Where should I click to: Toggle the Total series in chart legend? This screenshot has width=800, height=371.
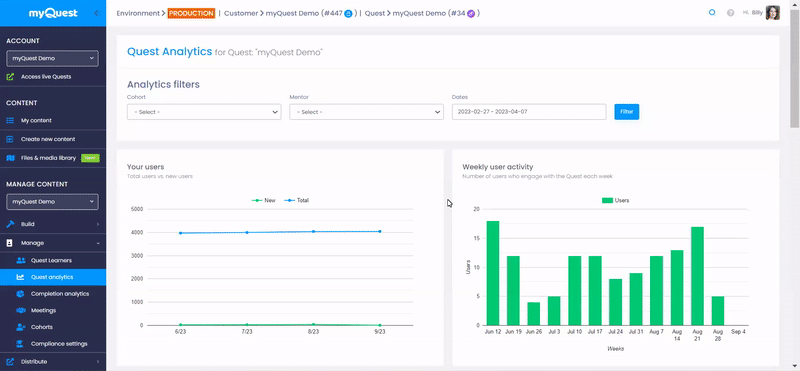tap(297, 201)
